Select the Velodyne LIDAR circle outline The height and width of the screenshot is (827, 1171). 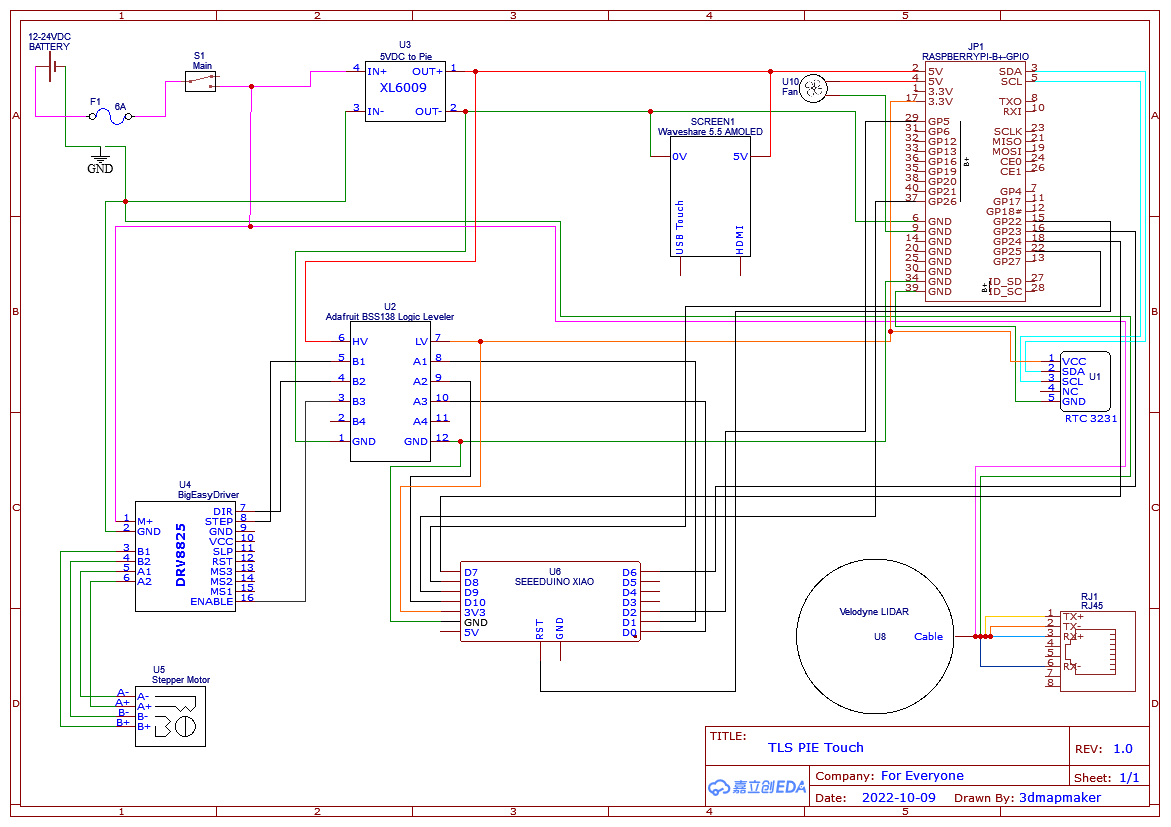tap(875, 634)
